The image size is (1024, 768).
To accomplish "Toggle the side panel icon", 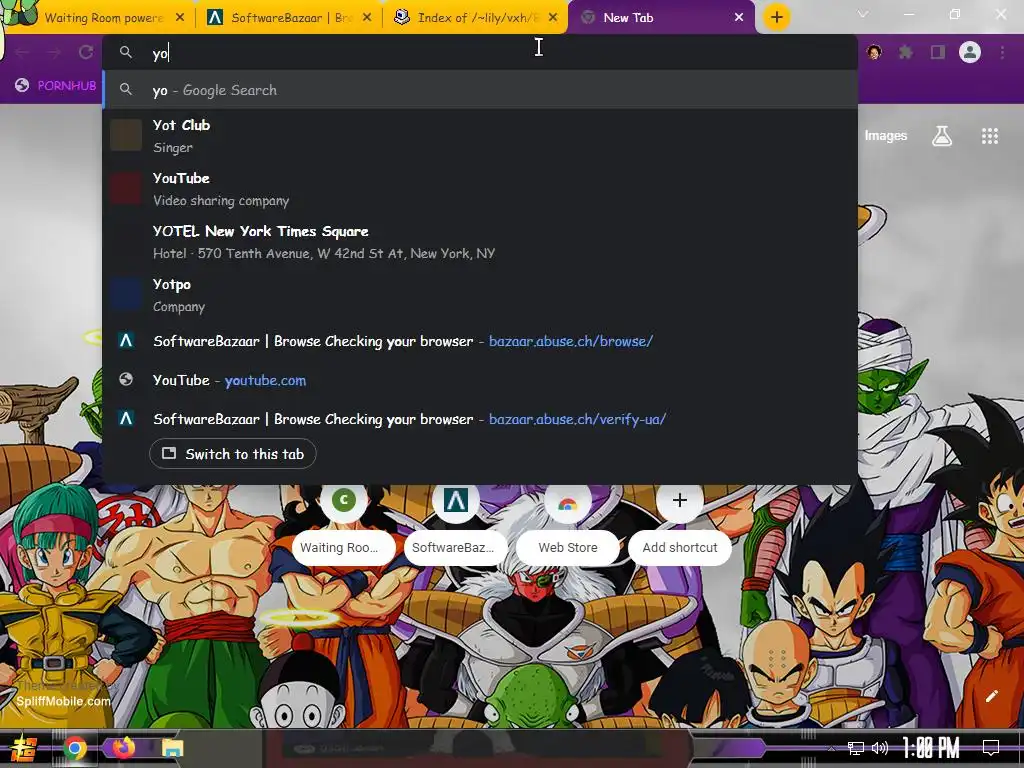I will pos(938,52).
